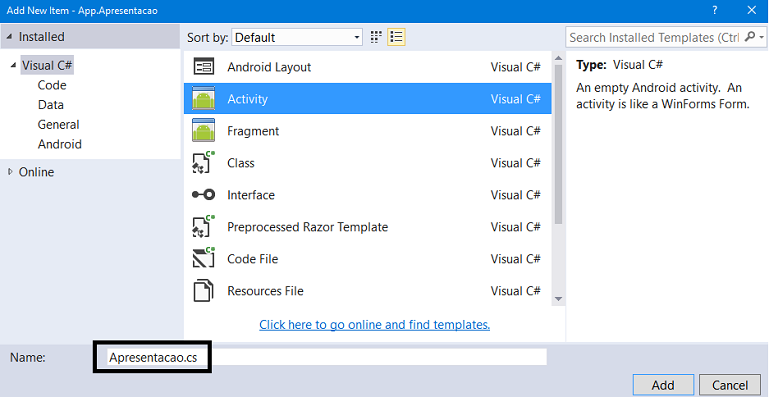Switch to small icons grid view
Screen dimensions: 769x397
click(376, 37)
